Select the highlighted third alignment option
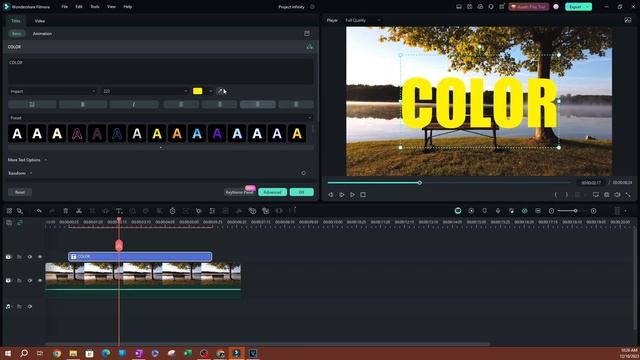Image resolution: width=640 pixels, height=360 pixels. pos(258,104)
